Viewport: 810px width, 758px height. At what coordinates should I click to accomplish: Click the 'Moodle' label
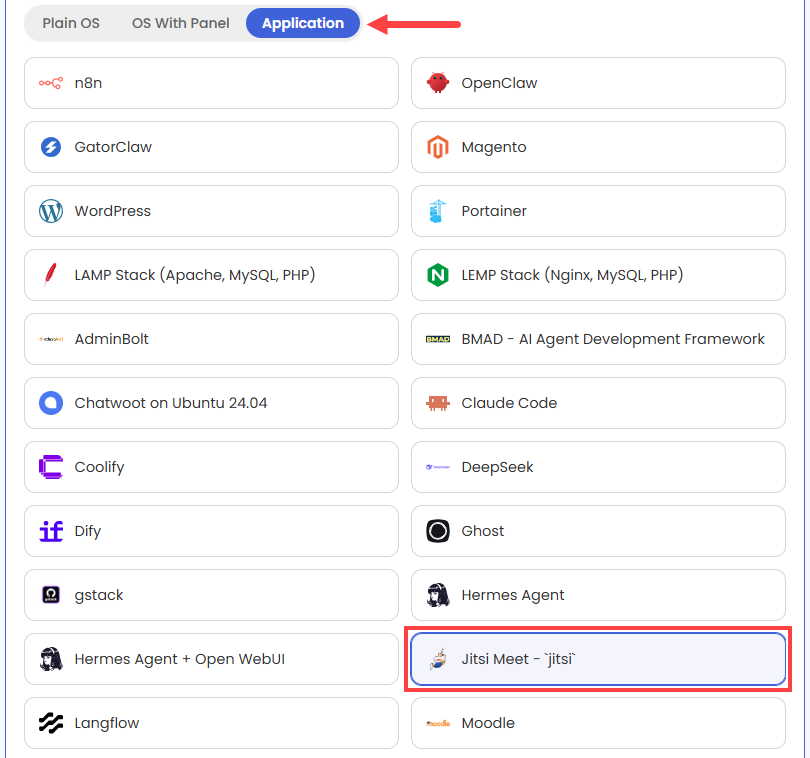pos(488,723)
